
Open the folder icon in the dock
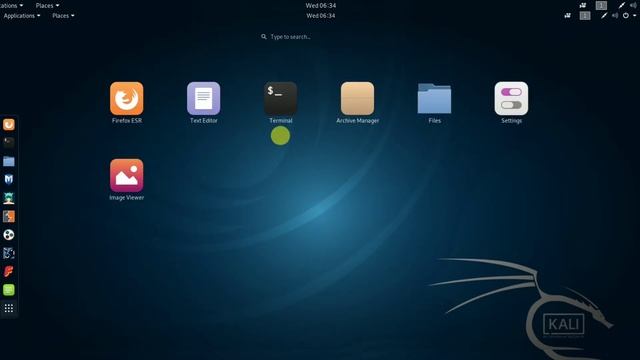click(9, 161)
